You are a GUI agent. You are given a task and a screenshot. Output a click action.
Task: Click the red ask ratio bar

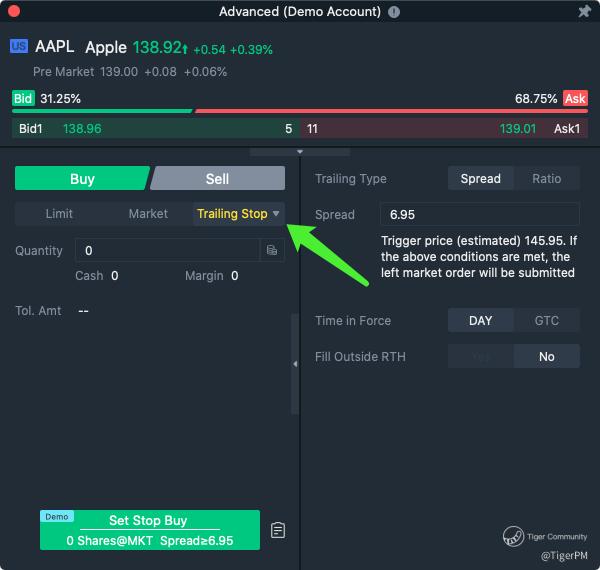pyautogui.click(x=391, y=111)
